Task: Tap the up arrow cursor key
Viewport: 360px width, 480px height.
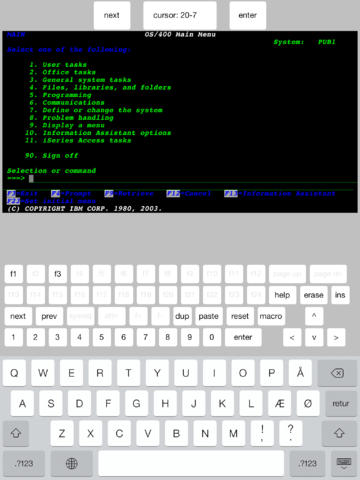Action: (314, 316)
